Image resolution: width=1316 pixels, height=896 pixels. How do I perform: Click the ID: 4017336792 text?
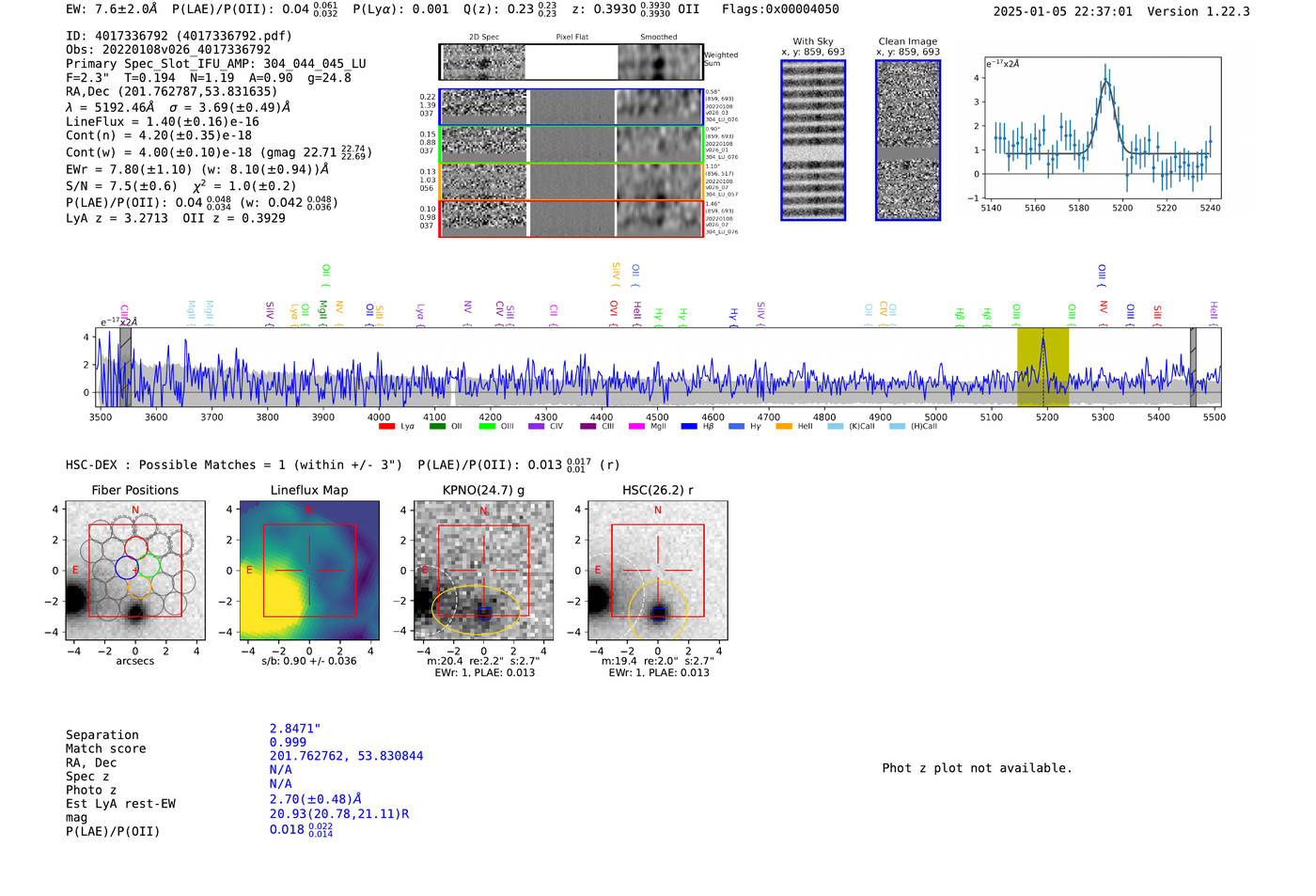[179, 36]
